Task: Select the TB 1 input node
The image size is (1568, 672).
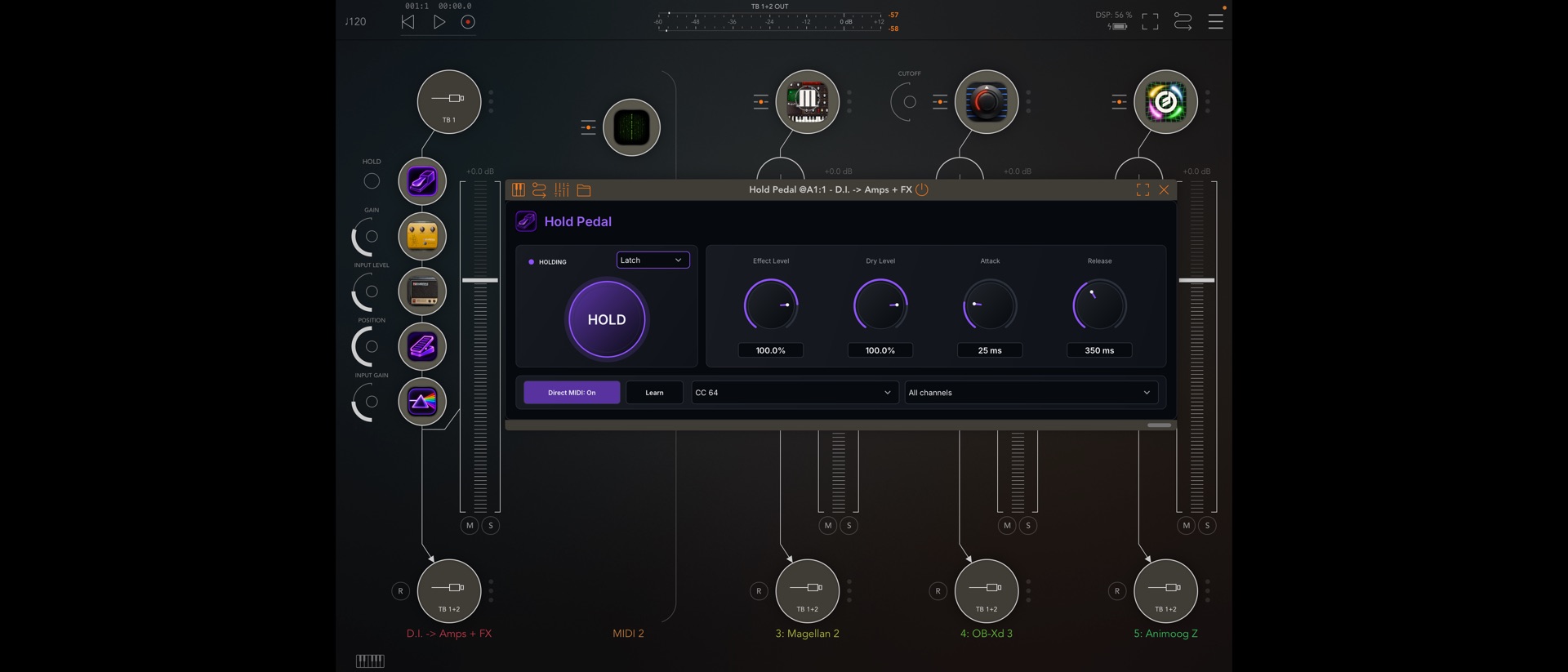Action: tap(449, 102)
